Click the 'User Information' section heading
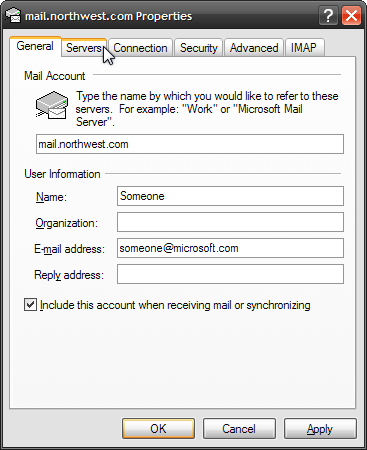Image resolution: width=367 pixels, height=450 pixels. point(62,174)
